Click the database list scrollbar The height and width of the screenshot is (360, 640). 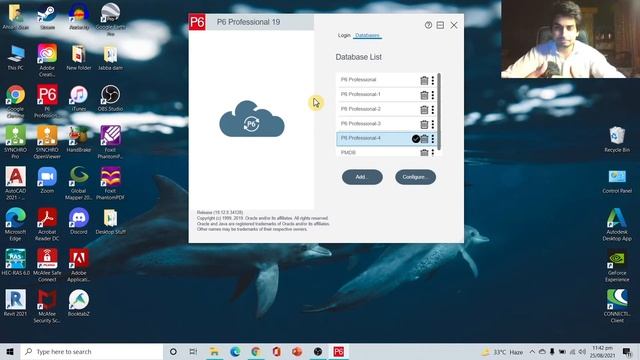pos(439,111)
